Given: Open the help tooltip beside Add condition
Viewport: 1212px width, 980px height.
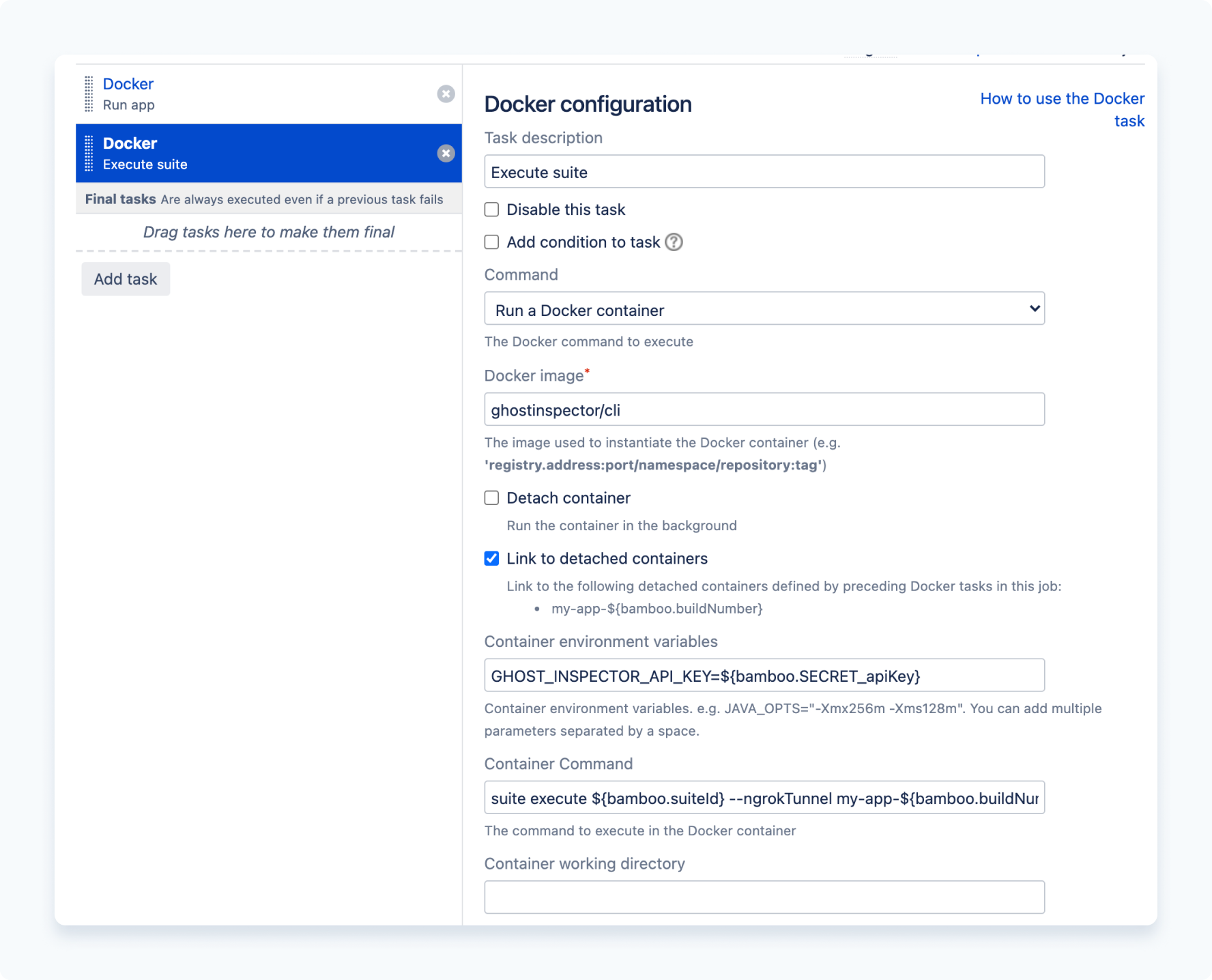Looking at the screenshot, I should 674,242.
